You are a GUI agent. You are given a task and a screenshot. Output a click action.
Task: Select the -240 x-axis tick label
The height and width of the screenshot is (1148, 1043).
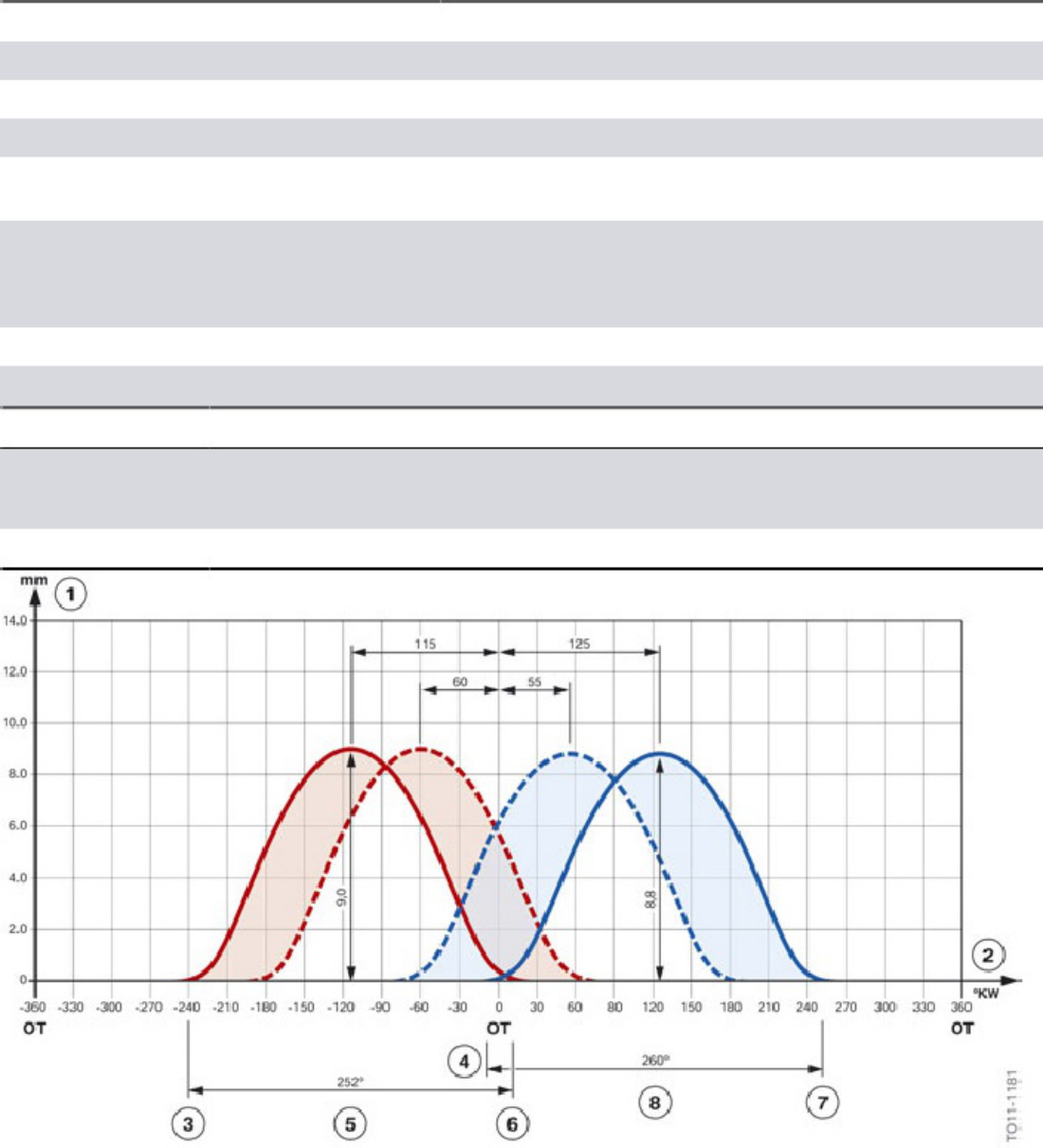click(x=188, y=1008)
